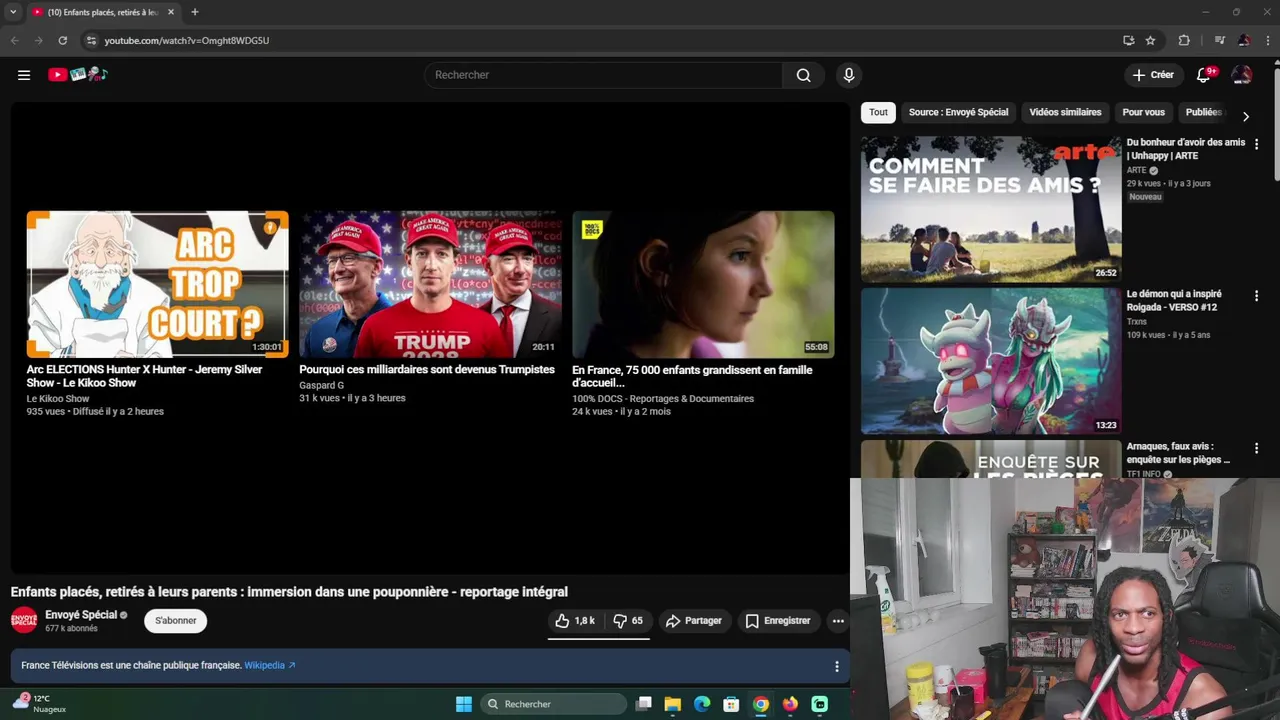Screen dimensions: 1280x720
Task: Open the Comment se faire des amis thumbnail
Action: [x=991, y=209]
